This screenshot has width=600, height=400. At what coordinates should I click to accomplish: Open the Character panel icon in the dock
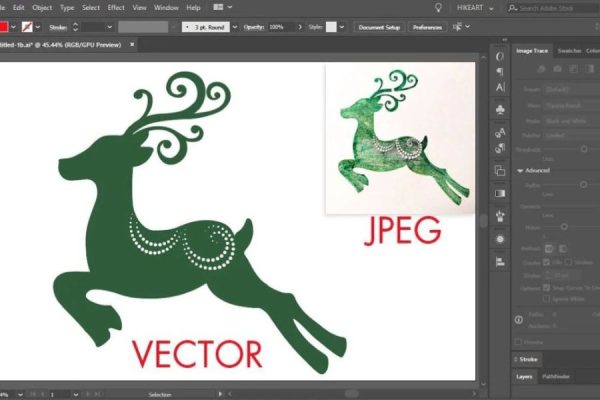click(499, 85)
